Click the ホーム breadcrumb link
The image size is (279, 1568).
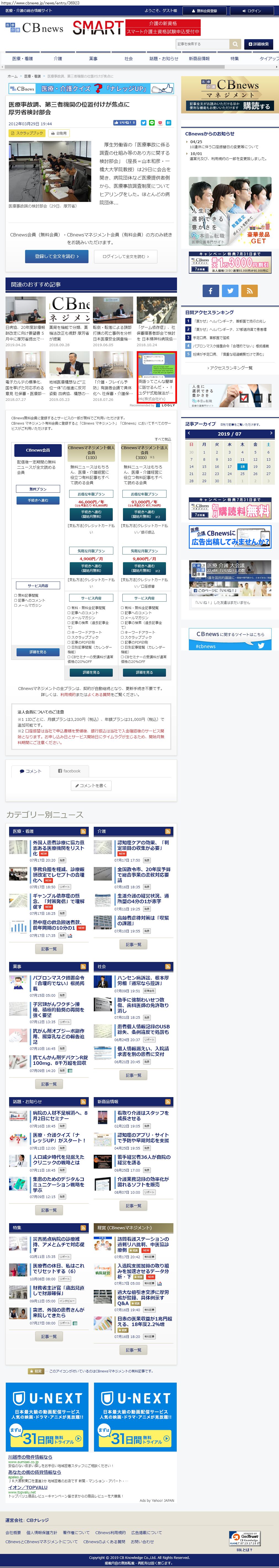12,76
